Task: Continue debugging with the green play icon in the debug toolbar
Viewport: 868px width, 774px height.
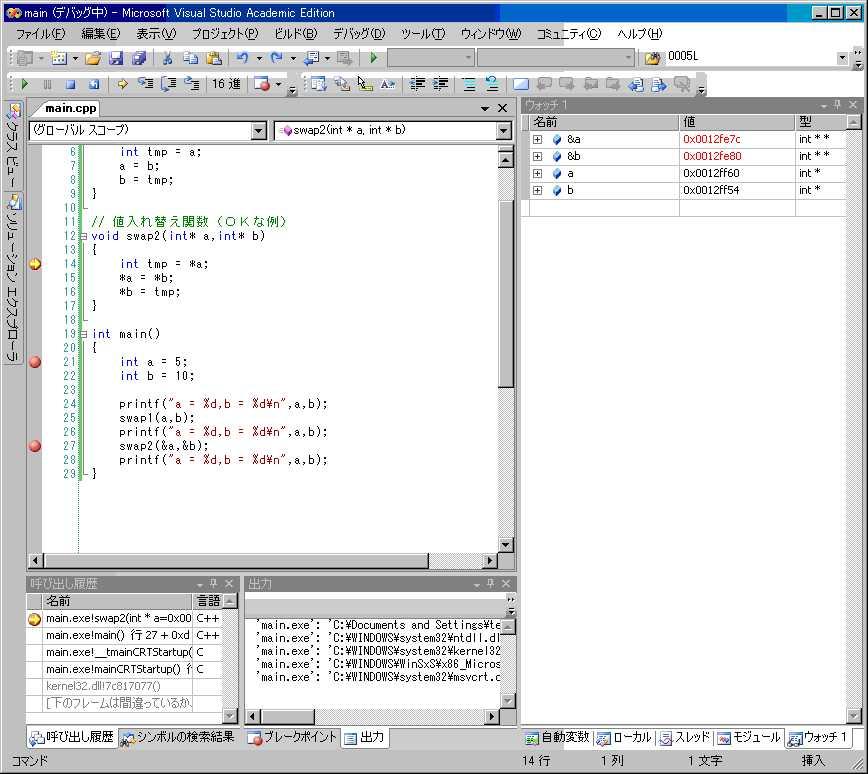Action: click(x=24, y=84)
